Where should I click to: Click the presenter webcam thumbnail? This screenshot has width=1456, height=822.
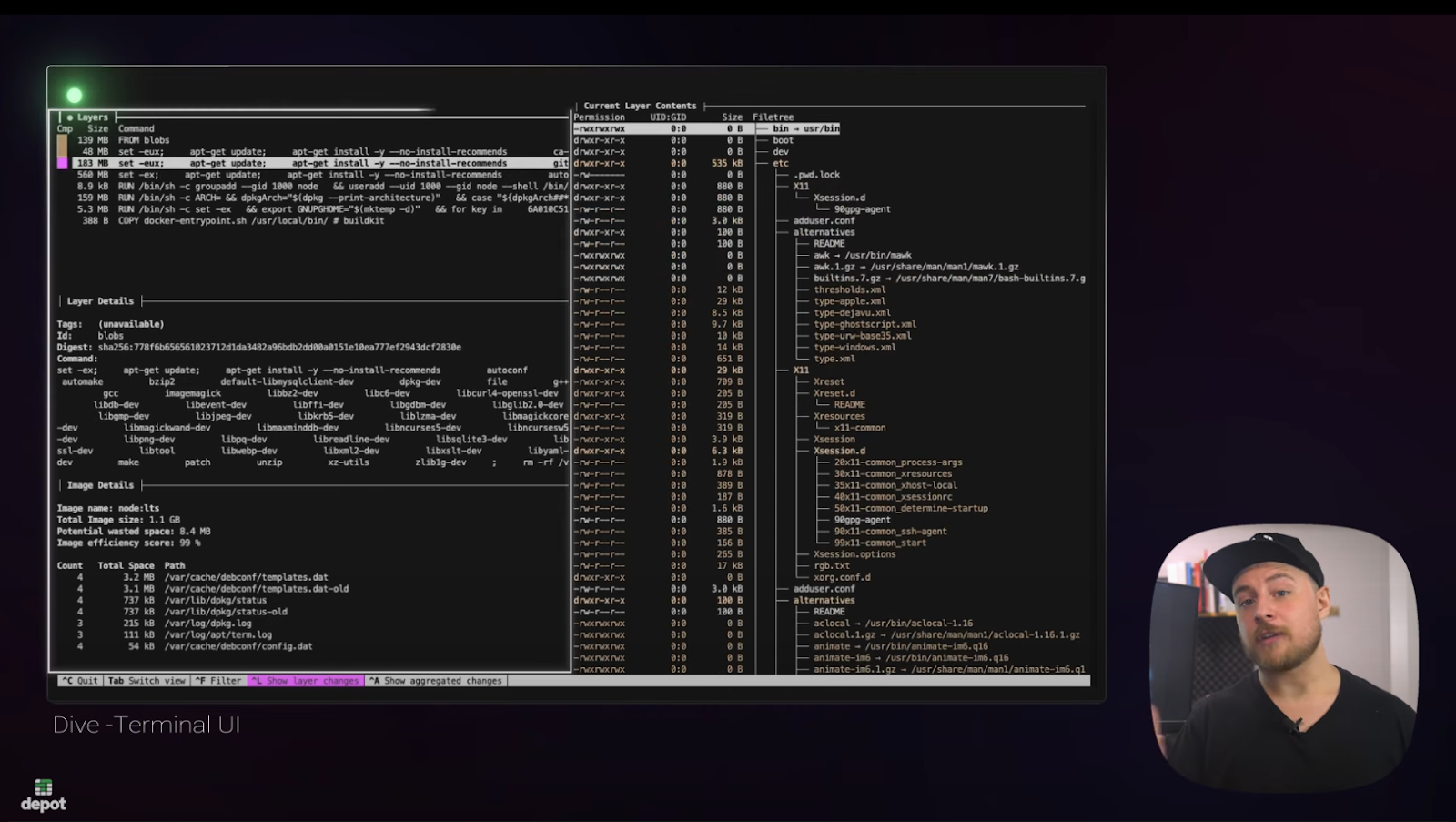(x=1285, y=655)
